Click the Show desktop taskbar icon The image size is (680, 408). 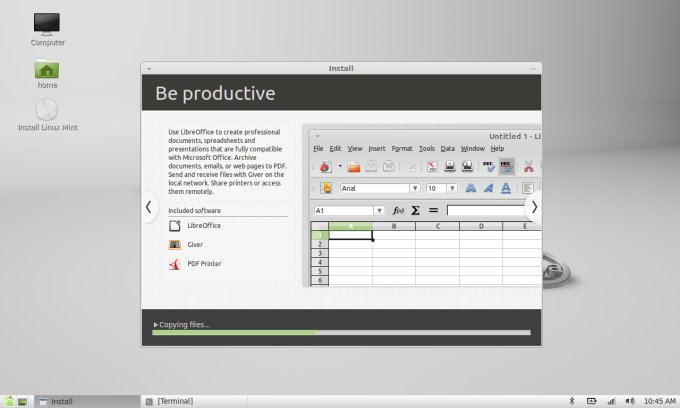point(22,401)
